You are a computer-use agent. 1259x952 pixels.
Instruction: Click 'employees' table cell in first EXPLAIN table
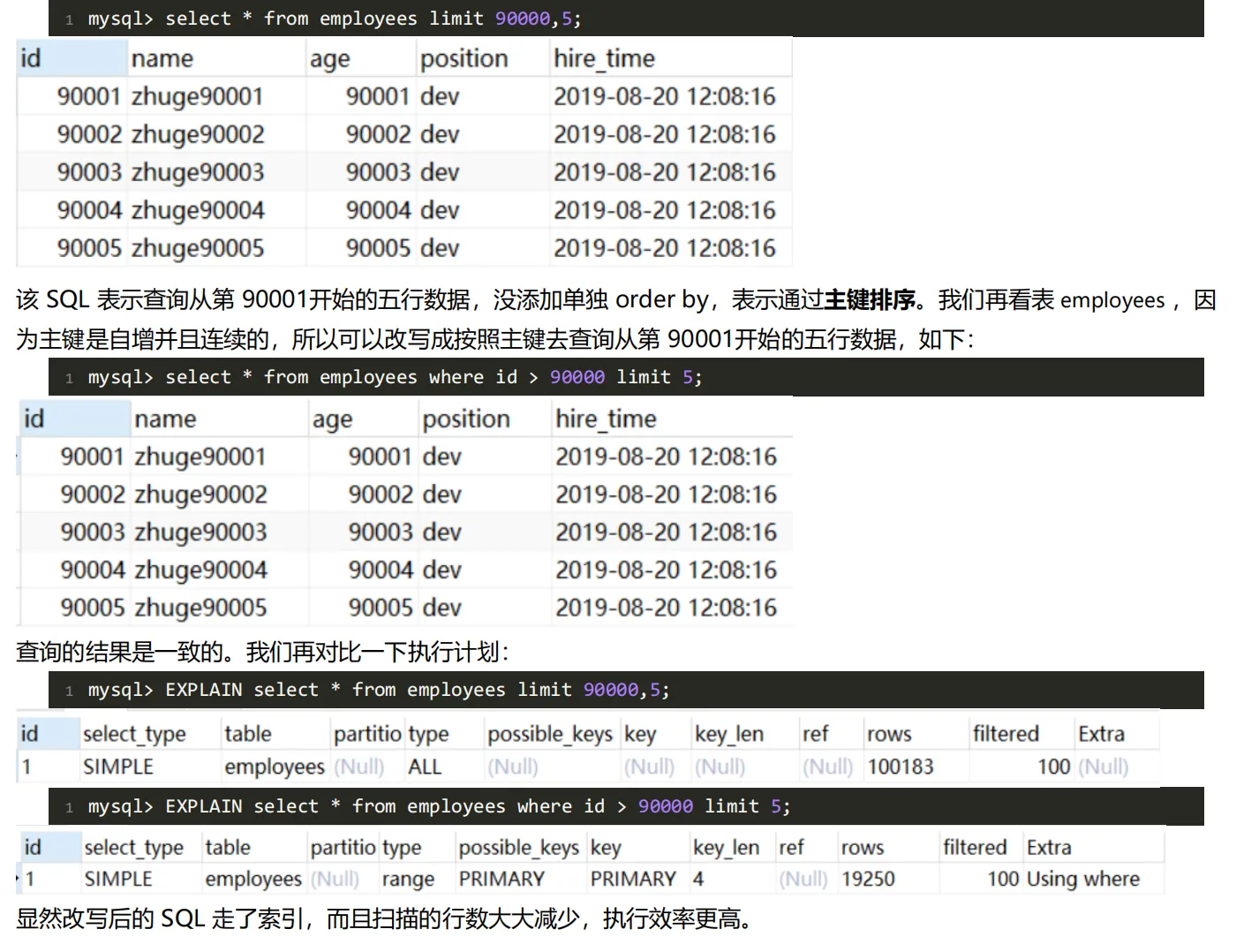click(x=275, y=767)
